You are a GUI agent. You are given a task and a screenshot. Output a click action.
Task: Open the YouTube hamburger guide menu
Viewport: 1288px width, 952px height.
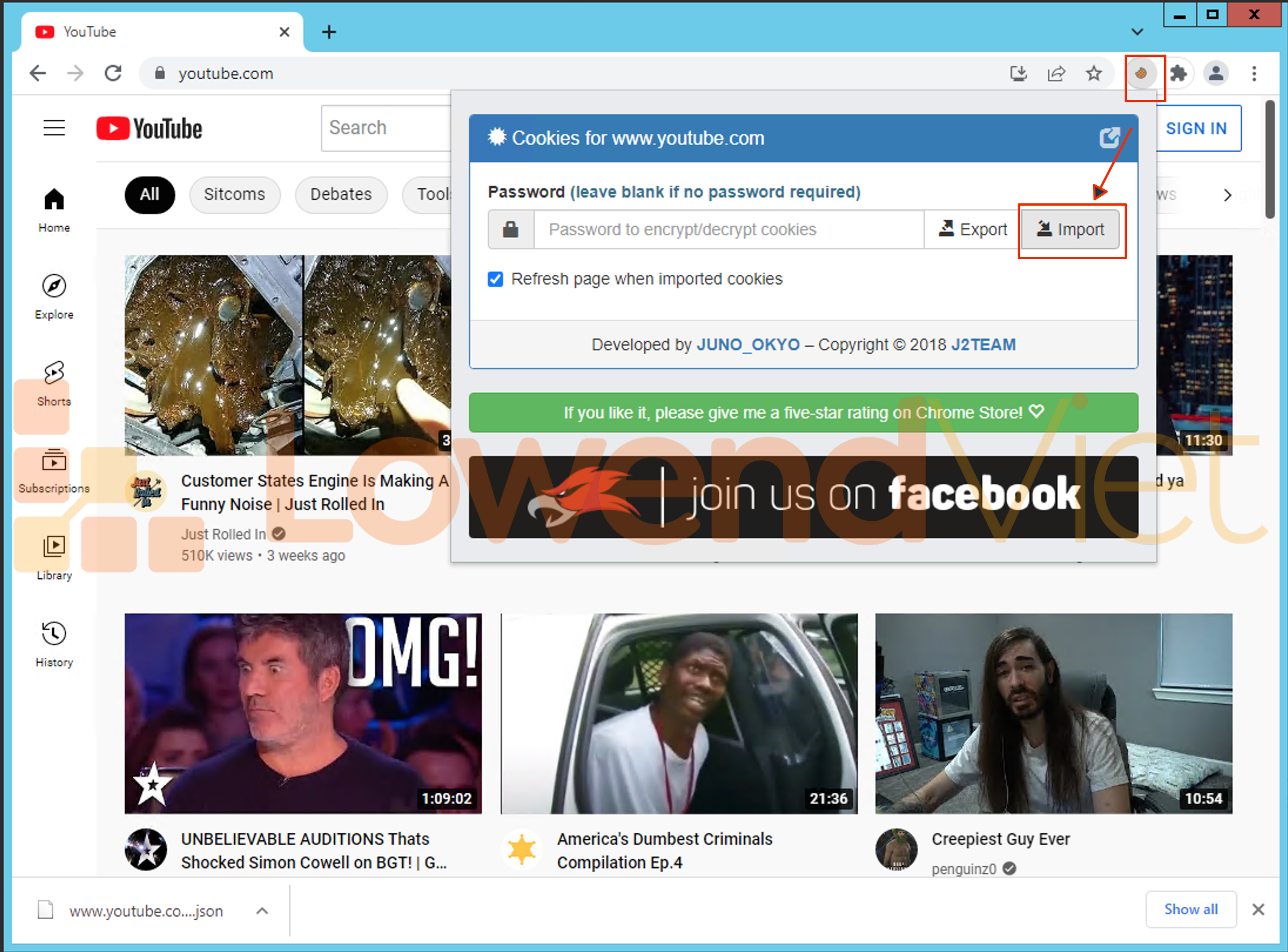point(54,128)
